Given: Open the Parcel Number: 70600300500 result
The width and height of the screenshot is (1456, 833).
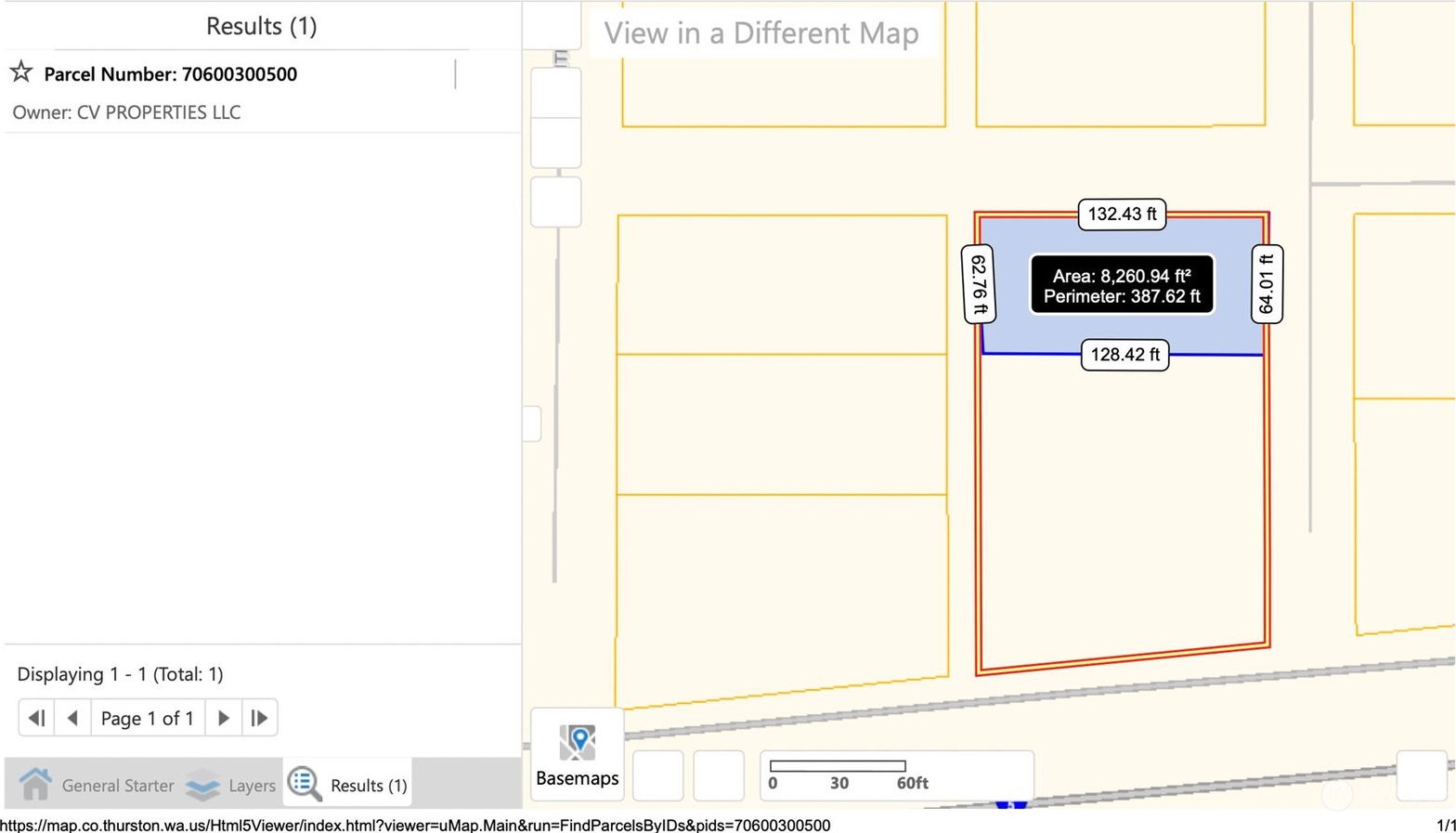Looking at the screenshot, I should pyautogui.click(x=171, y=74).
